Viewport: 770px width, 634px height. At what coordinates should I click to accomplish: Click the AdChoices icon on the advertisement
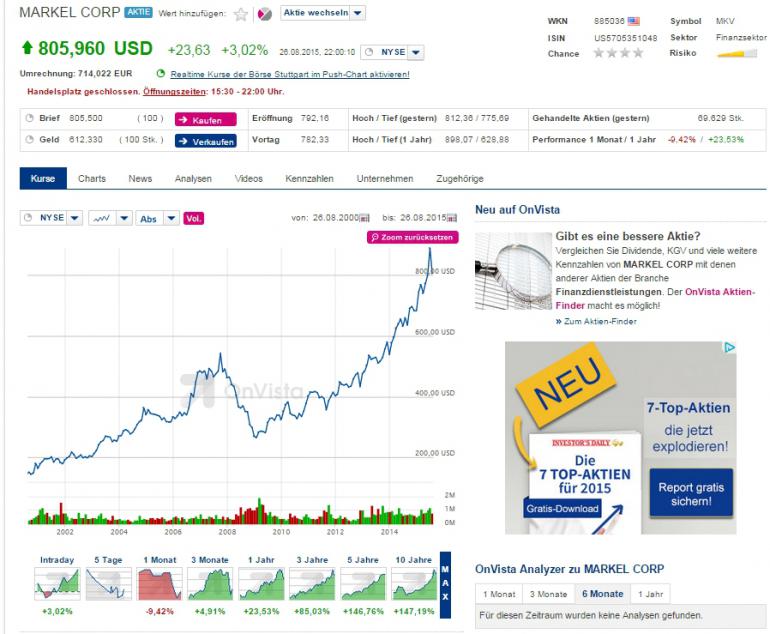pyautogui.click(x=730, y=348)
